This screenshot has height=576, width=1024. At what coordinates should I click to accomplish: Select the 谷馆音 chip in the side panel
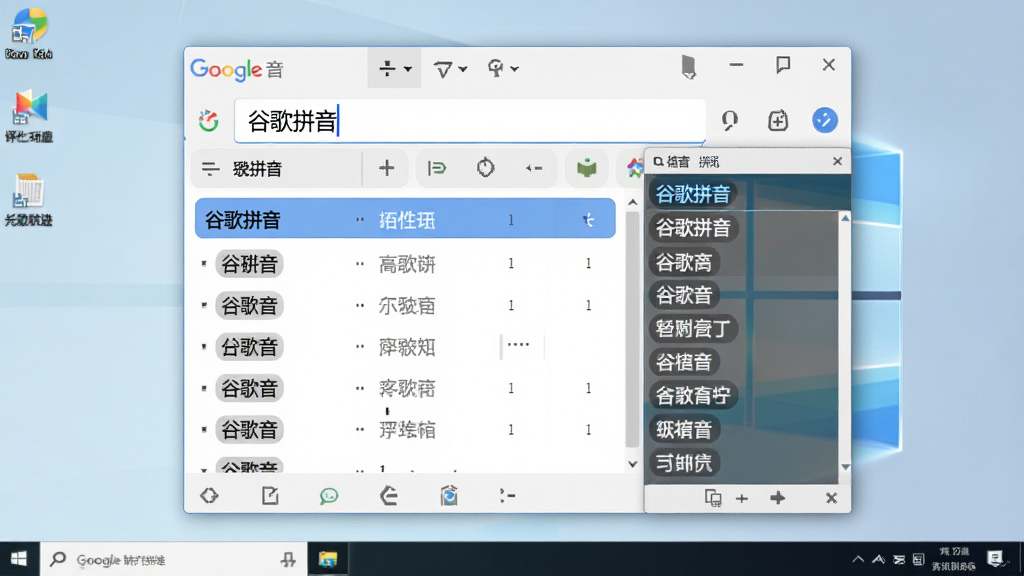[x=684, y=362]
